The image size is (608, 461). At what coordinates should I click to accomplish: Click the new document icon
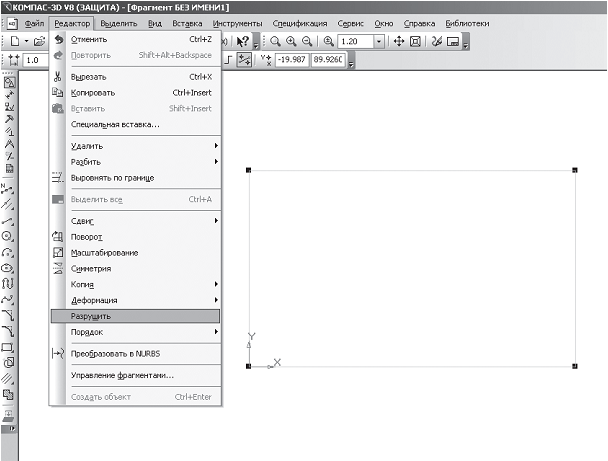(x=15, y=41)
